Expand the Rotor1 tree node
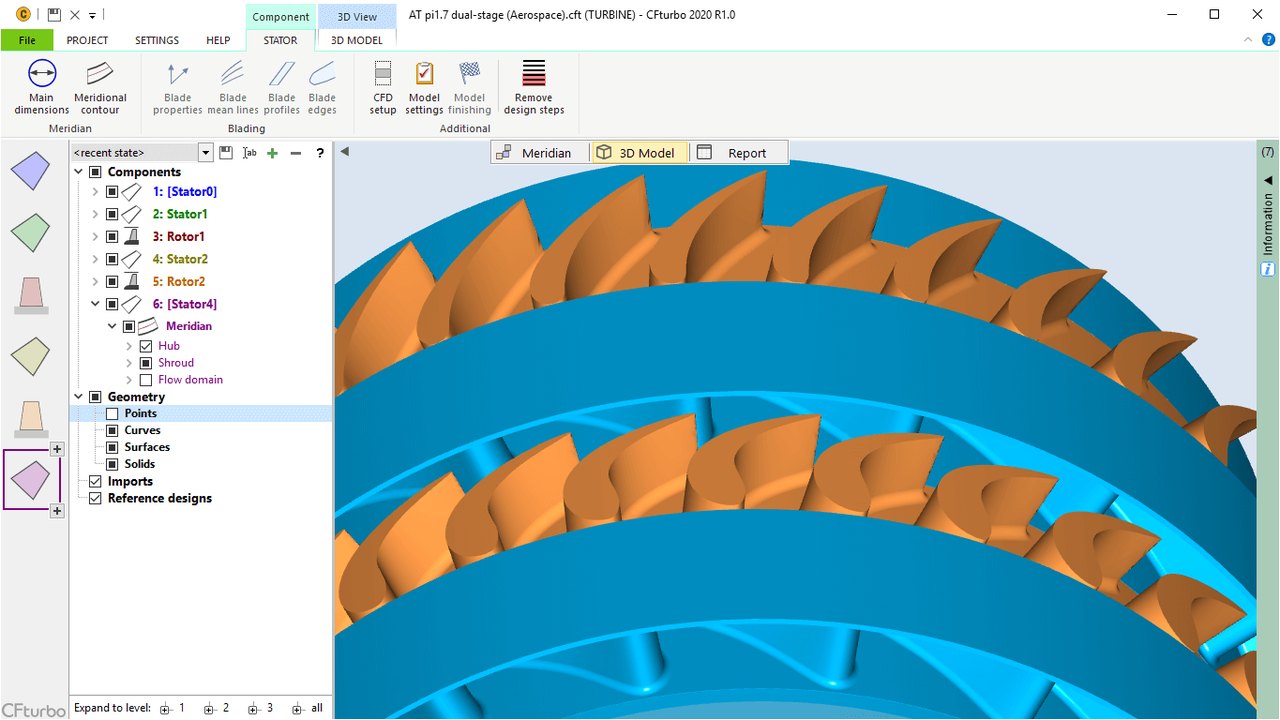The width and height of the screenshot is (1280, 720). click(x=95, y=237)
